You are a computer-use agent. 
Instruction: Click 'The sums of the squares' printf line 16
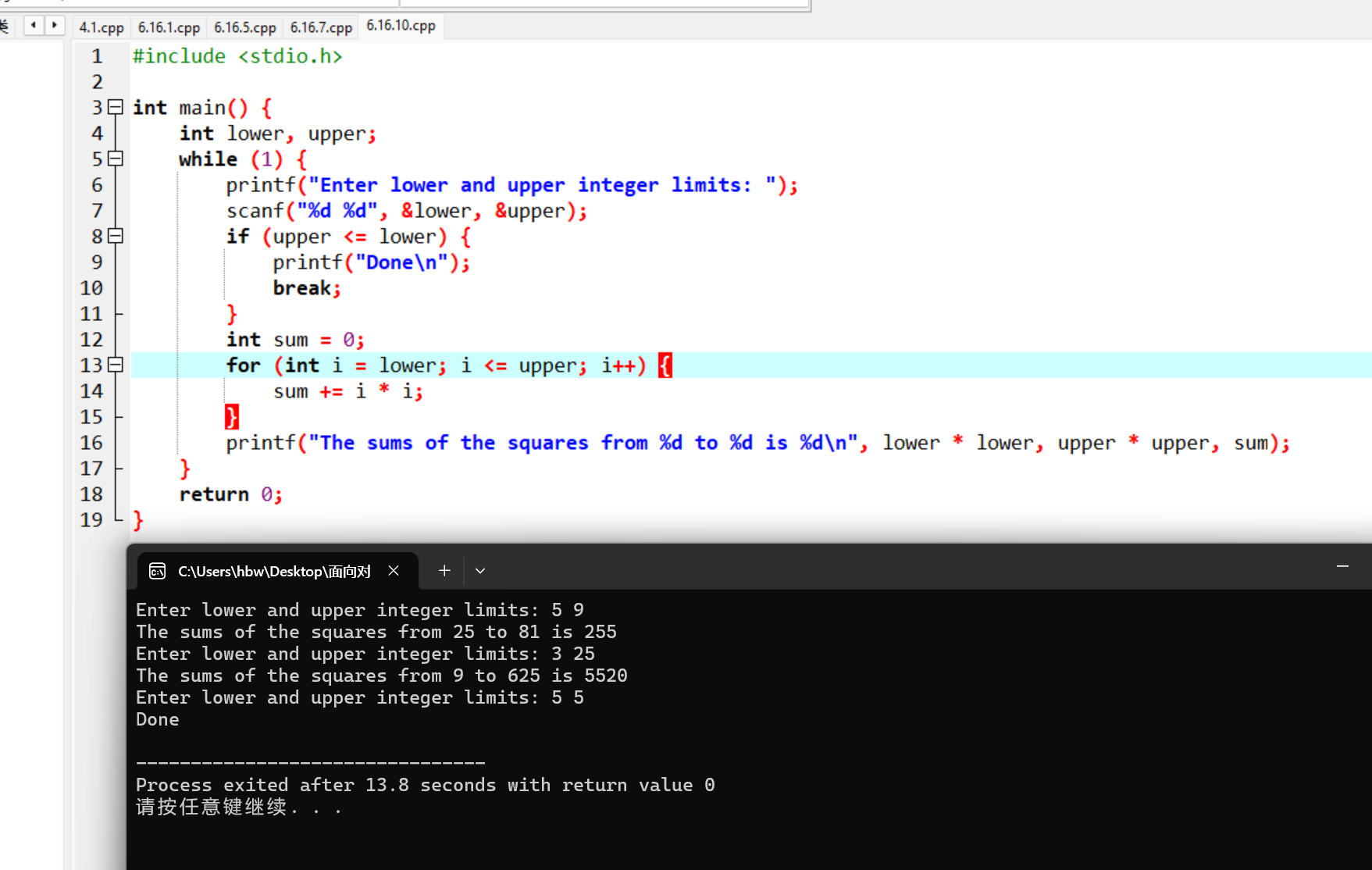point(758,443)
